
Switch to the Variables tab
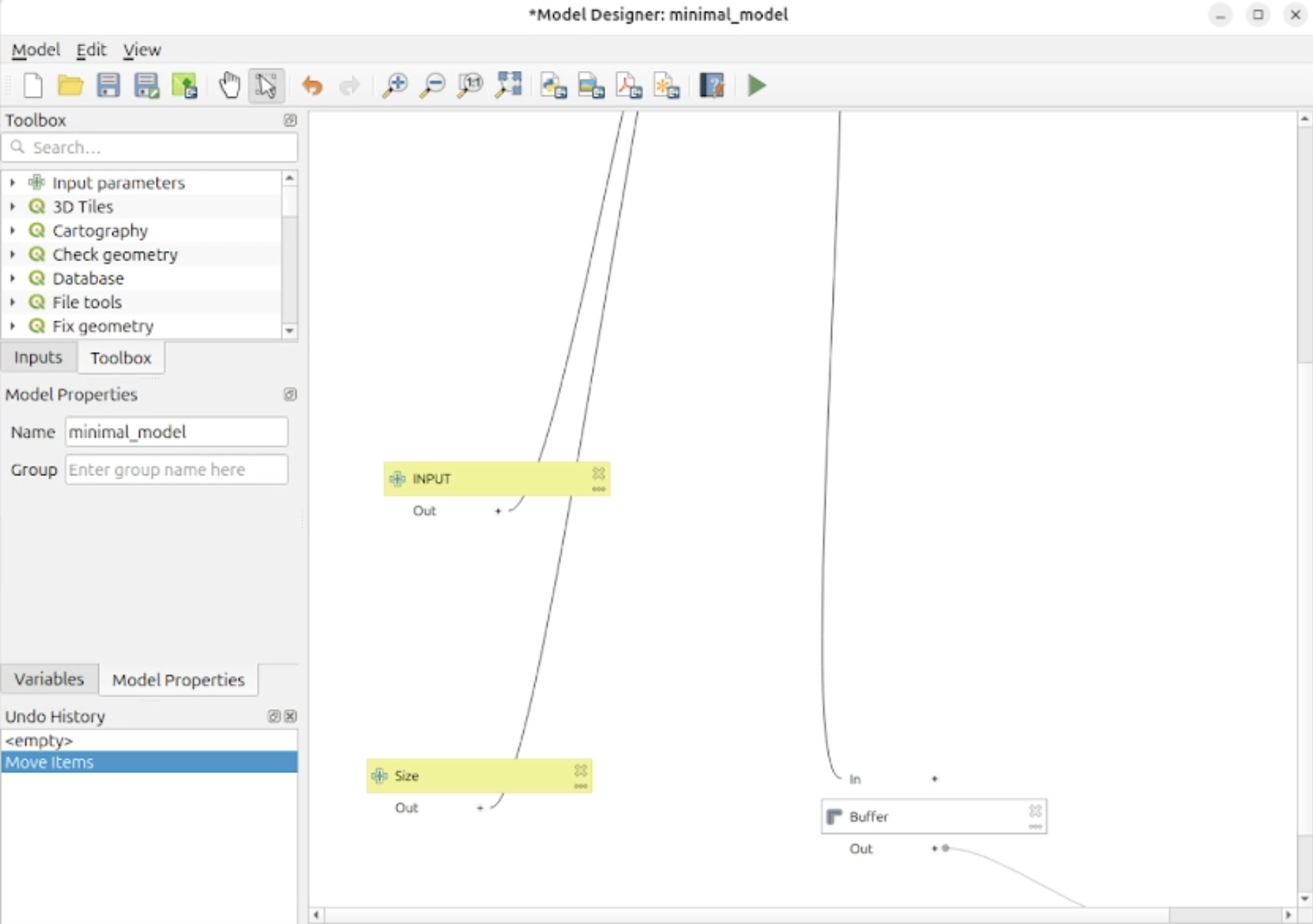48,679
